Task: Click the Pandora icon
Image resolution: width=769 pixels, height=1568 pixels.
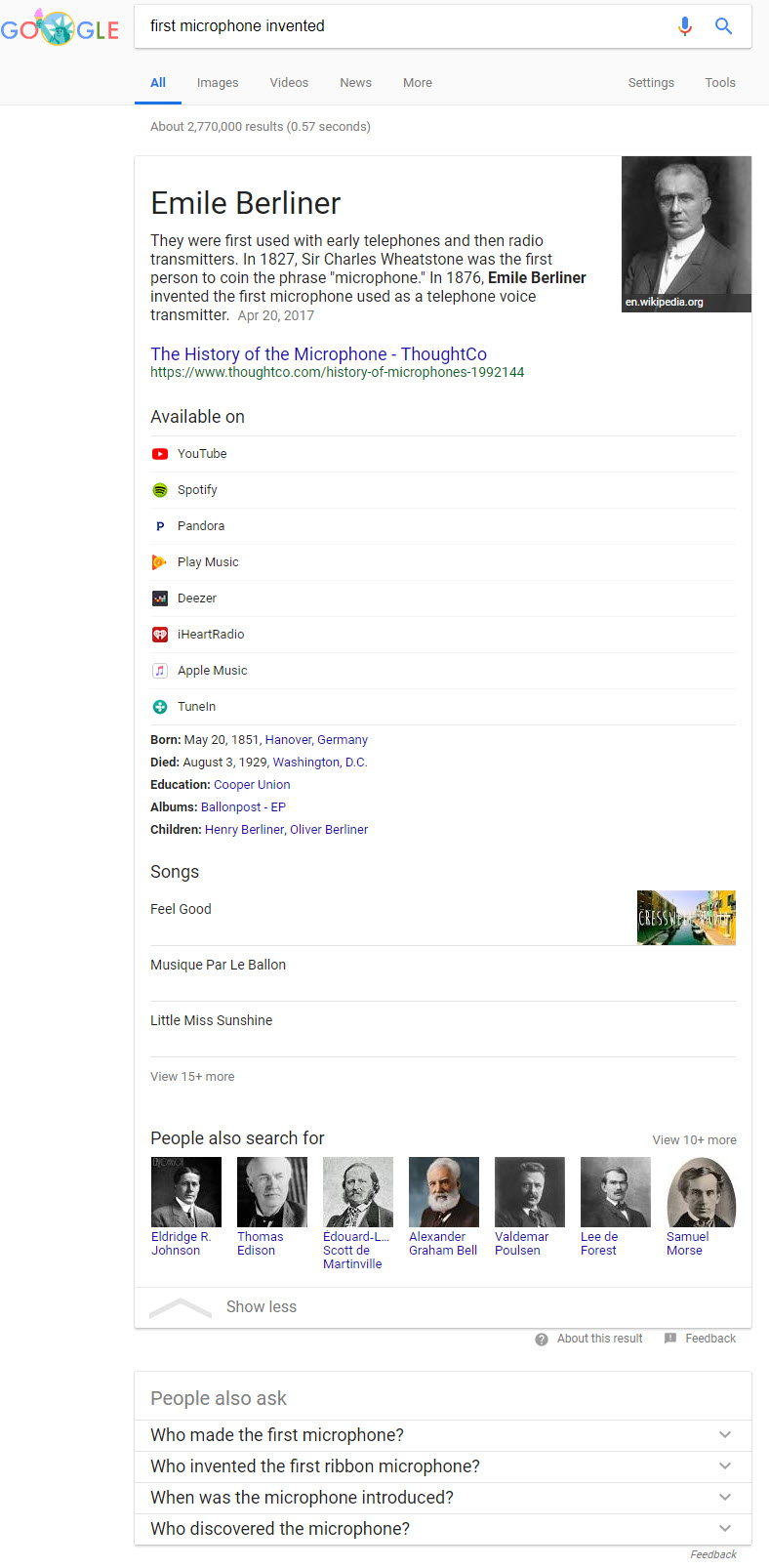Action: (x=160, y=526)
